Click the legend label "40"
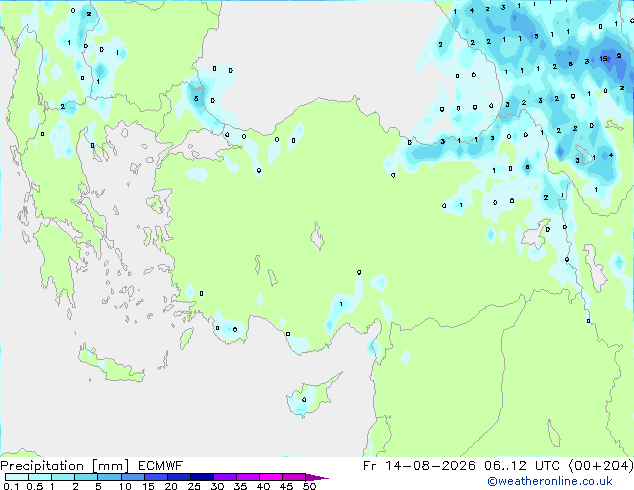 coord(263,486)
